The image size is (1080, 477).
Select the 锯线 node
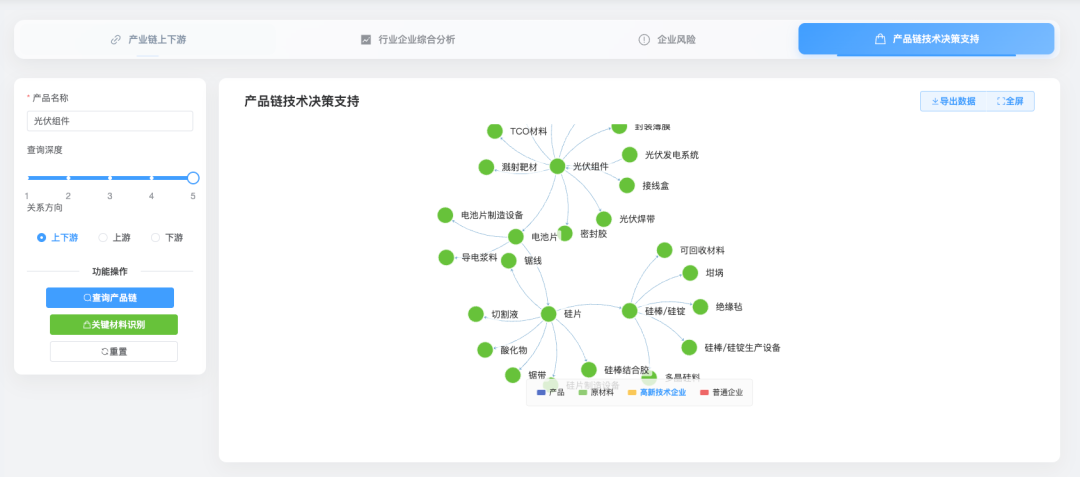tap(508, 261)
